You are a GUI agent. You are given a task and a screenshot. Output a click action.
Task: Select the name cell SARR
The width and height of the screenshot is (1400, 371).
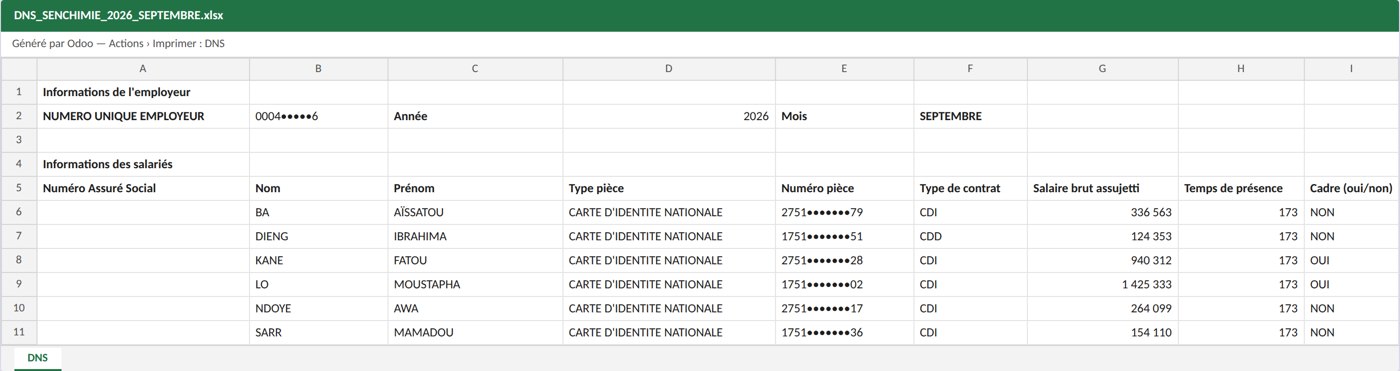click(319, 332)
